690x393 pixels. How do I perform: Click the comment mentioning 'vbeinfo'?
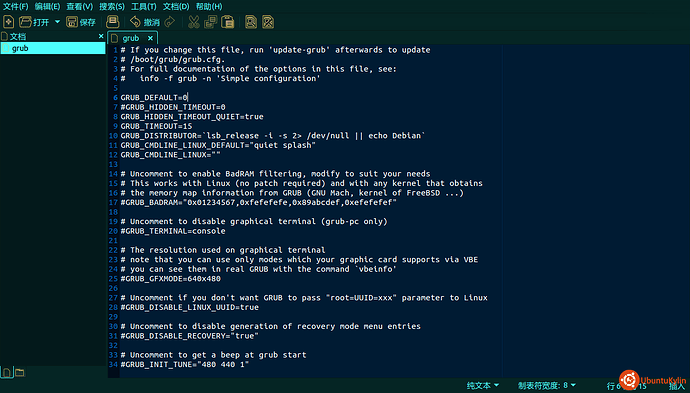259,269
